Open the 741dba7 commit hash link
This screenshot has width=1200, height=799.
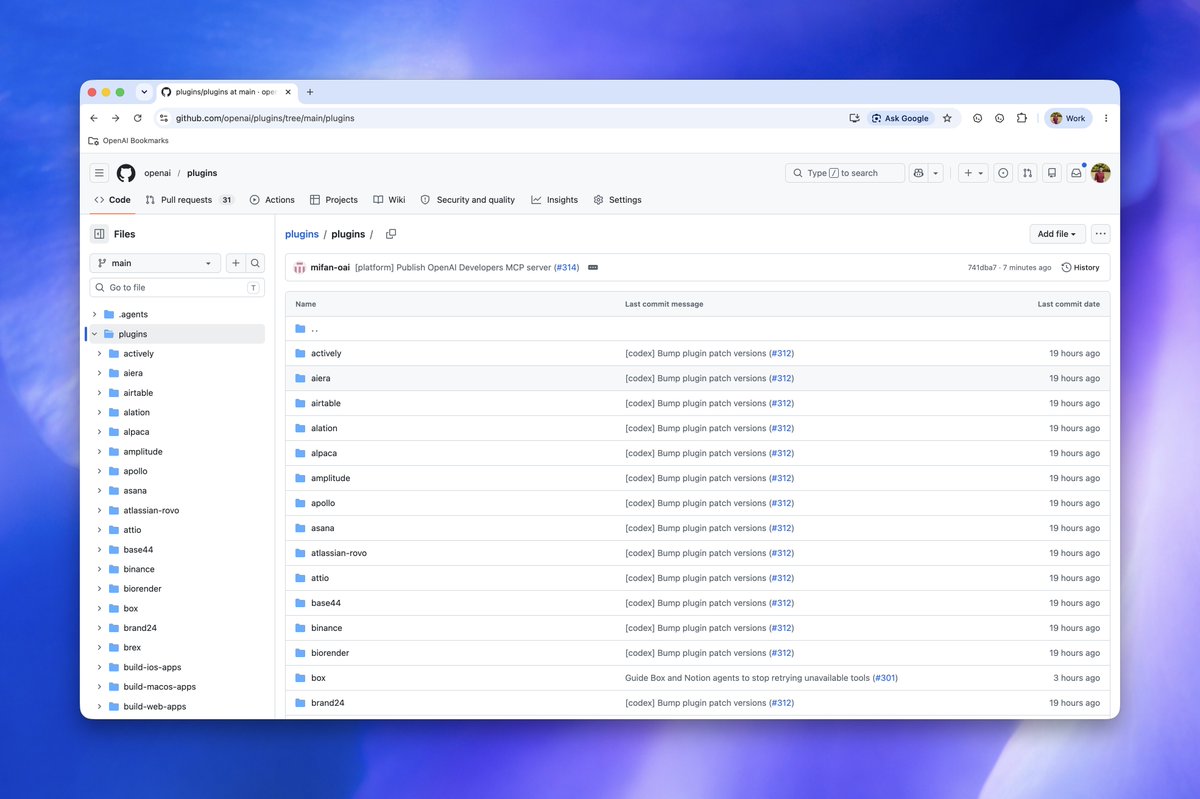point(983,268)
